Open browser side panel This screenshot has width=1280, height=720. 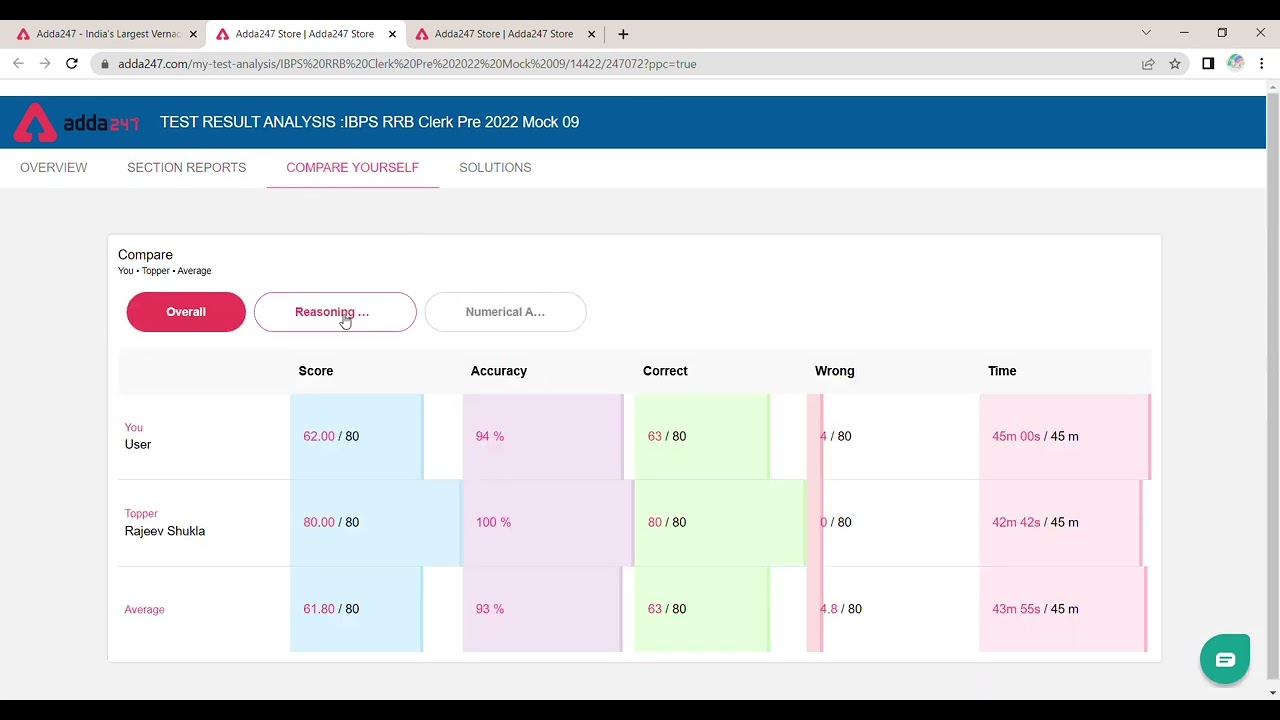pyautogui.click(x=1208, y=64)
